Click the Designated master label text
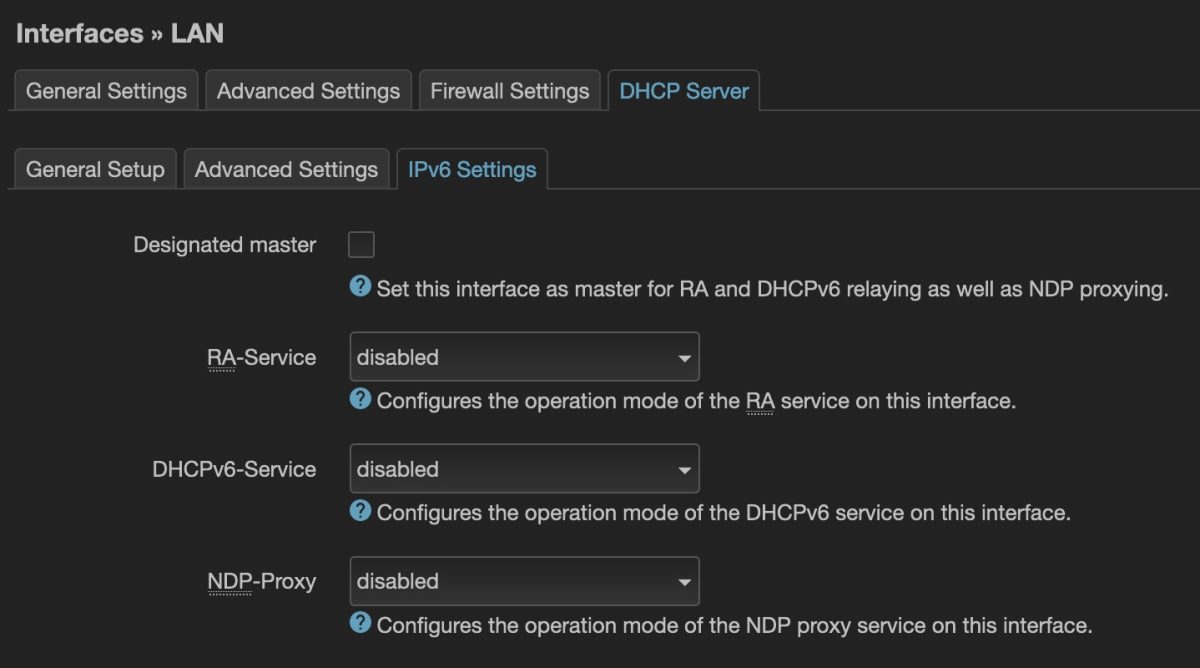Screen dimensions: 1200x668 [x=224, y=245]
